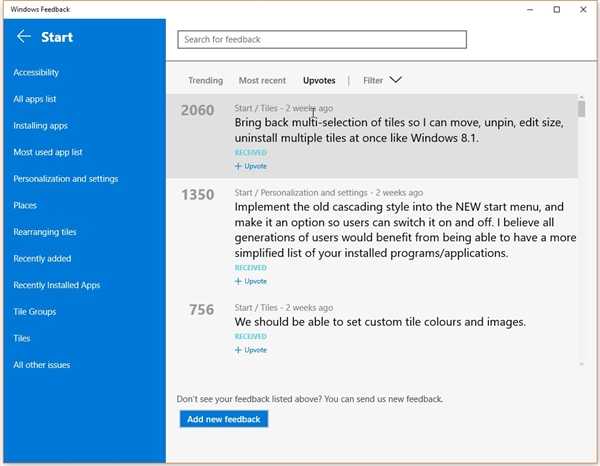
Task: Maximize the Windows Feedback window
Action: tap(556, 9)
